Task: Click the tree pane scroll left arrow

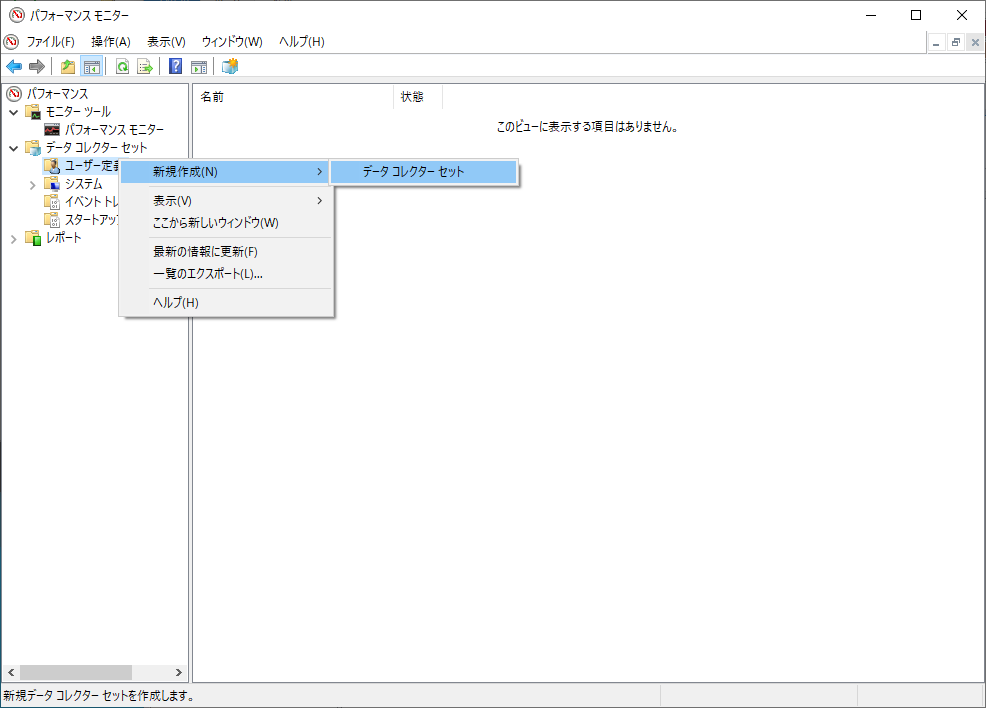Action: tap(11, 672)
